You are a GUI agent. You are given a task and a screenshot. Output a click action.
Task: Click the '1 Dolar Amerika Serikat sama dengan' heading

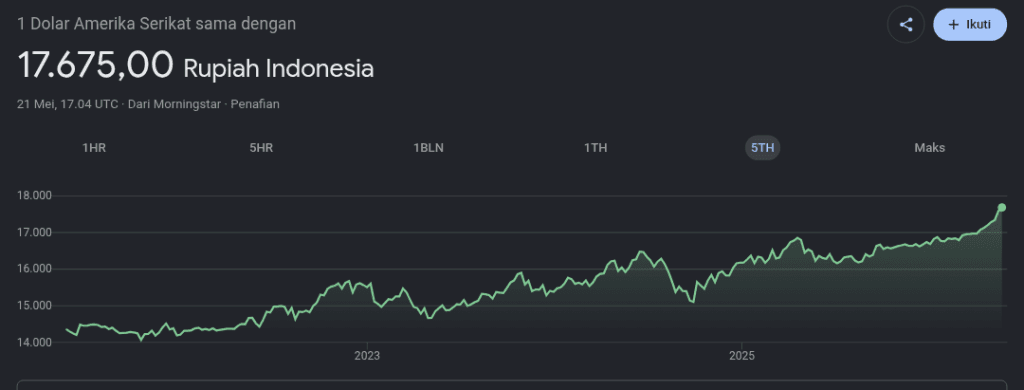(x=157, y=24)
